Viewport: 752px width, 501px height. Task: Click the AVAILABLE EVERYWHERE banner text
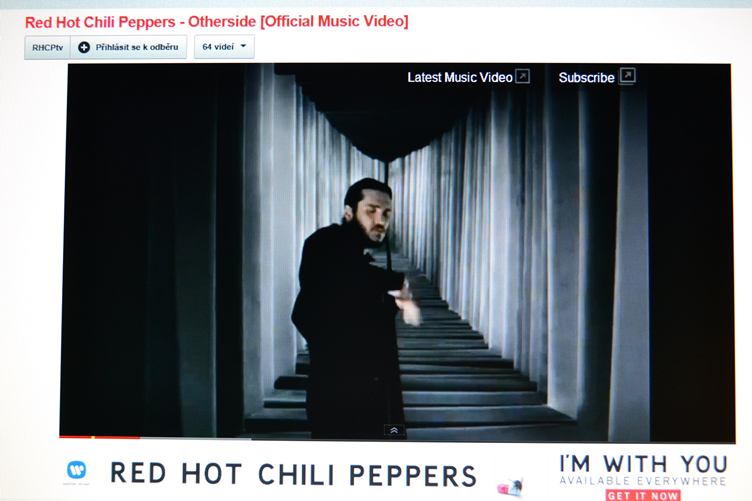[643, 481]
